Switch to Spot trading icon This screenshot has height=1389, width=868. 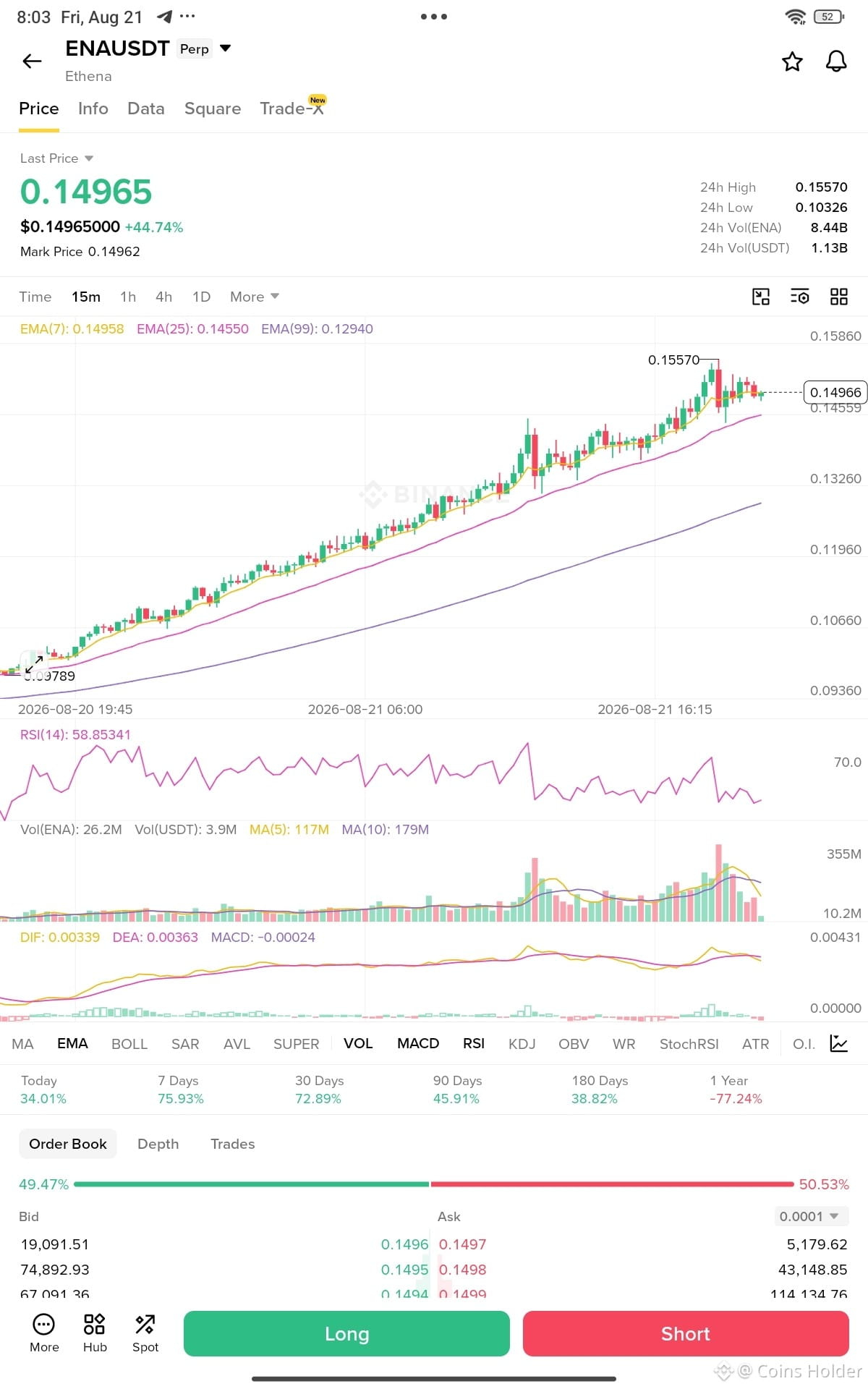point(145,1333)
